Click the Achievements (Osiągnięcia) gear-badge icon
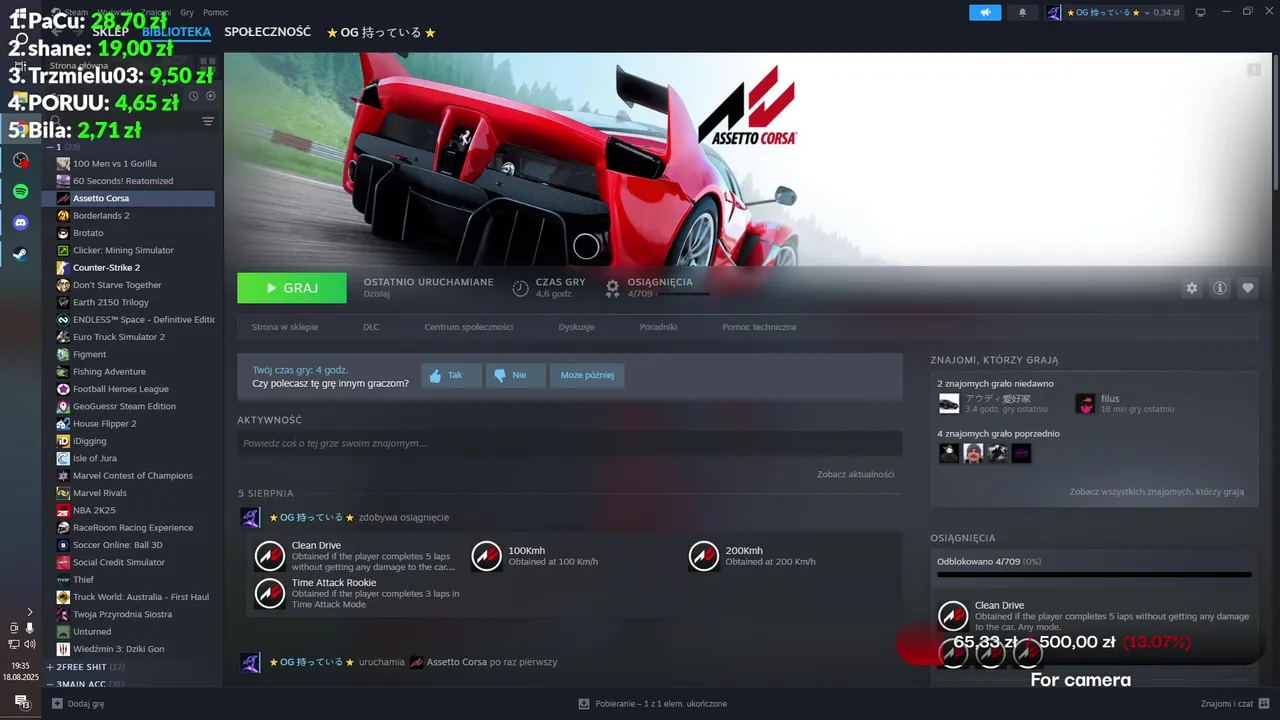The image size is (1280, 720). [x=612, y=288]
